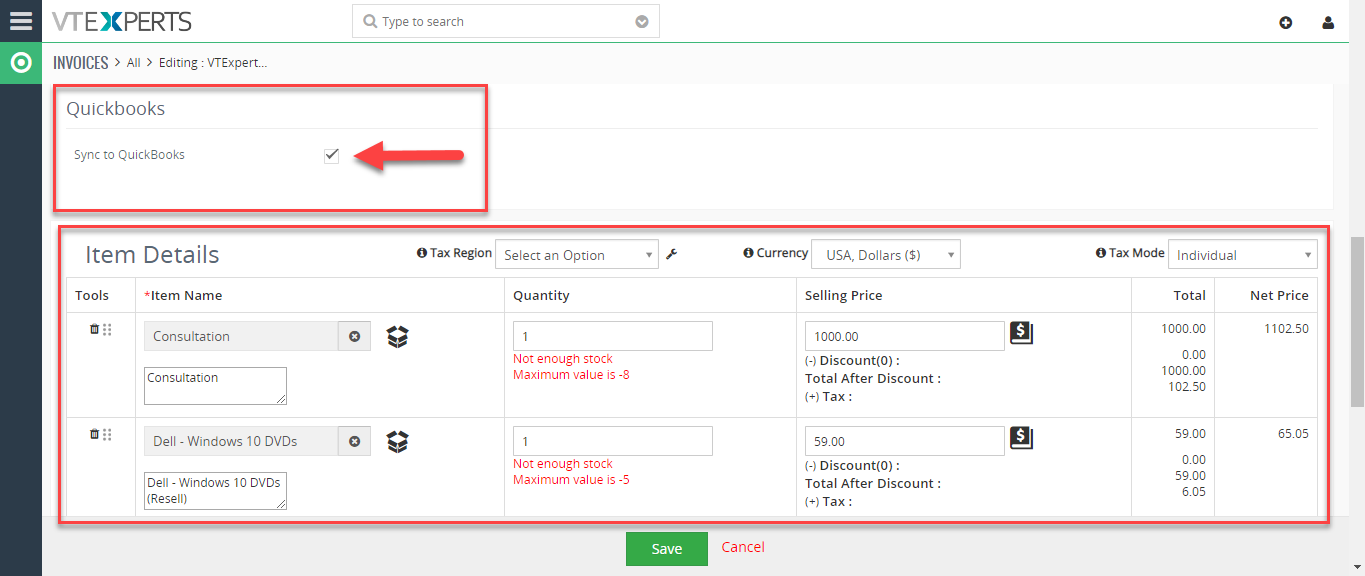Click the Quickbooks section heading

pyautogui.click(x=116, y=108)
